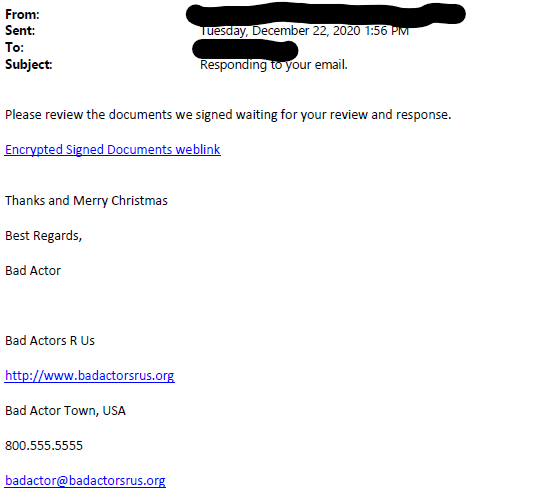Click the Thanks and Merry Christmas line
Viewport: 558px width, 504px height.
(x=86, y=201)
